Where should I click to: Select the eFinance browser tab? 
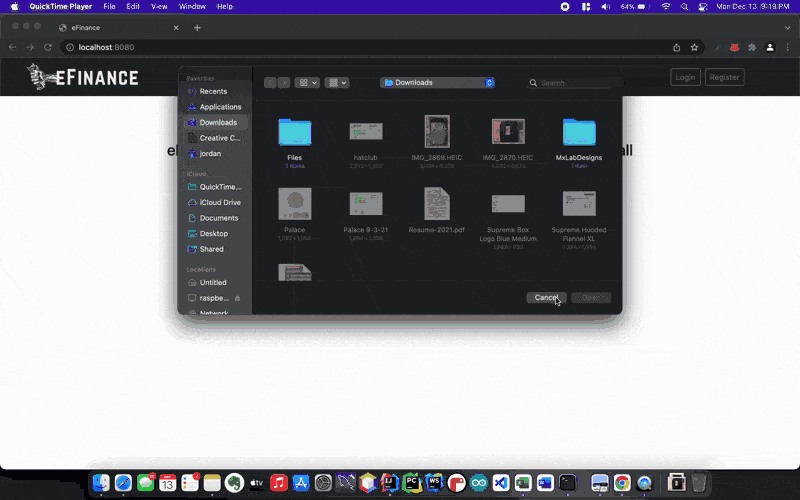pos(119,28)
